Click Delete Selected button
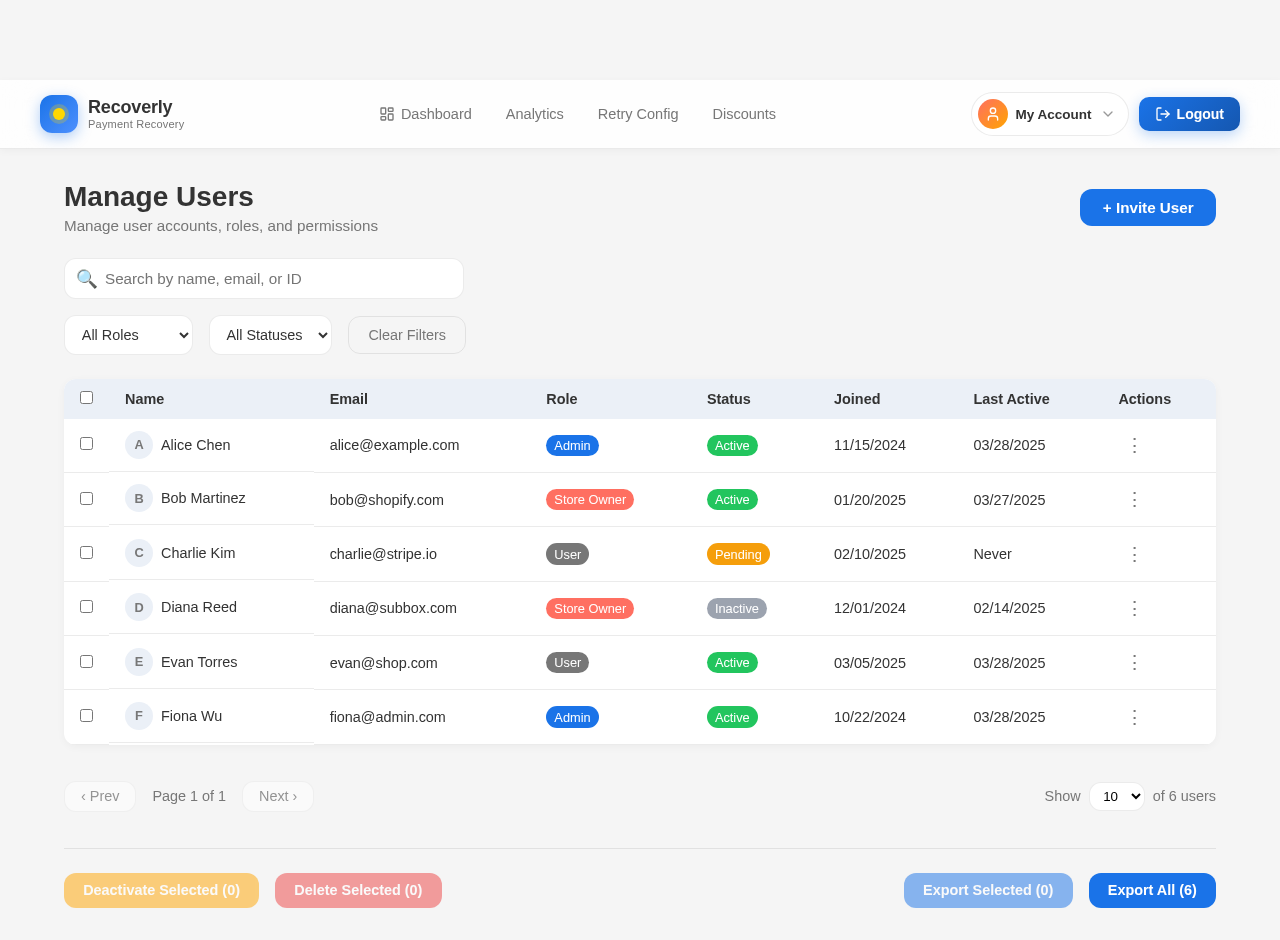The width and height of the screenshot is (1280, 940). coord(358,890)
